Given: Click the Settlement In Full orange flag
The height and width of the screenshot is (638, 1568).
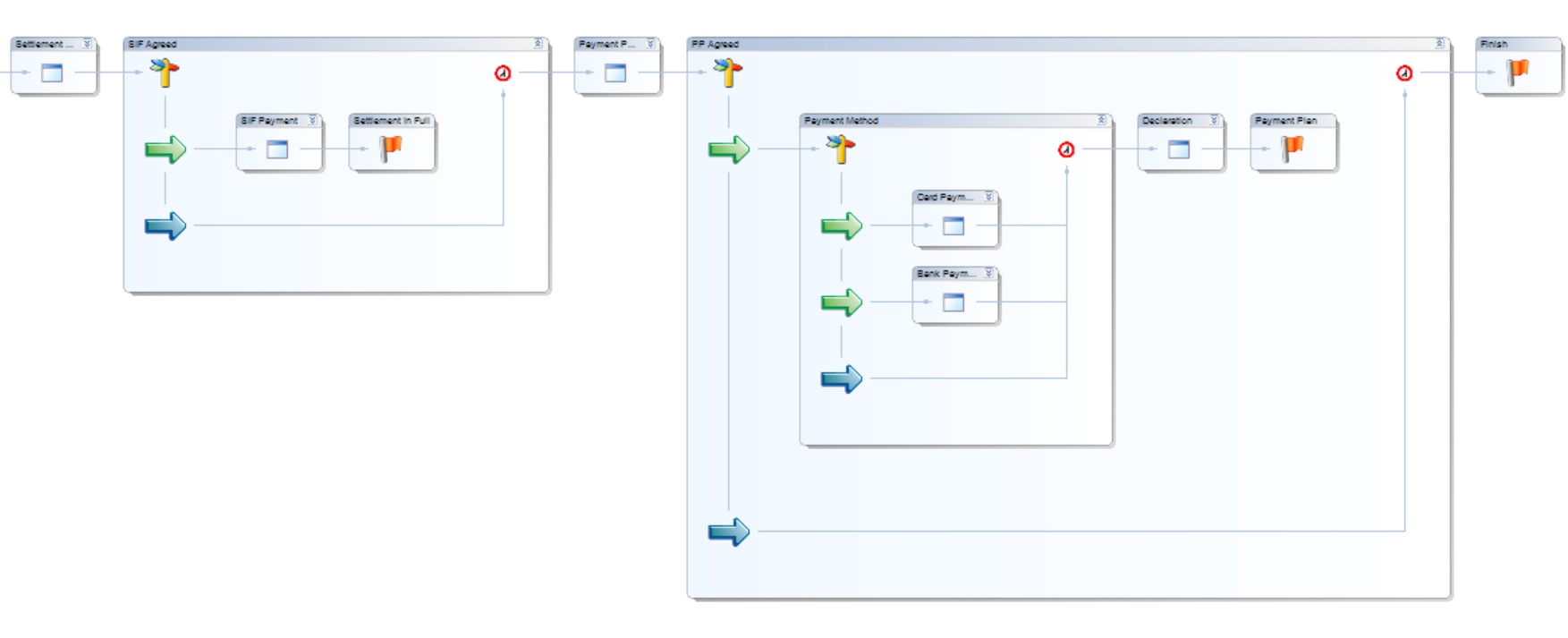Looking at the screenshot, I should click(x=391, y=149).
